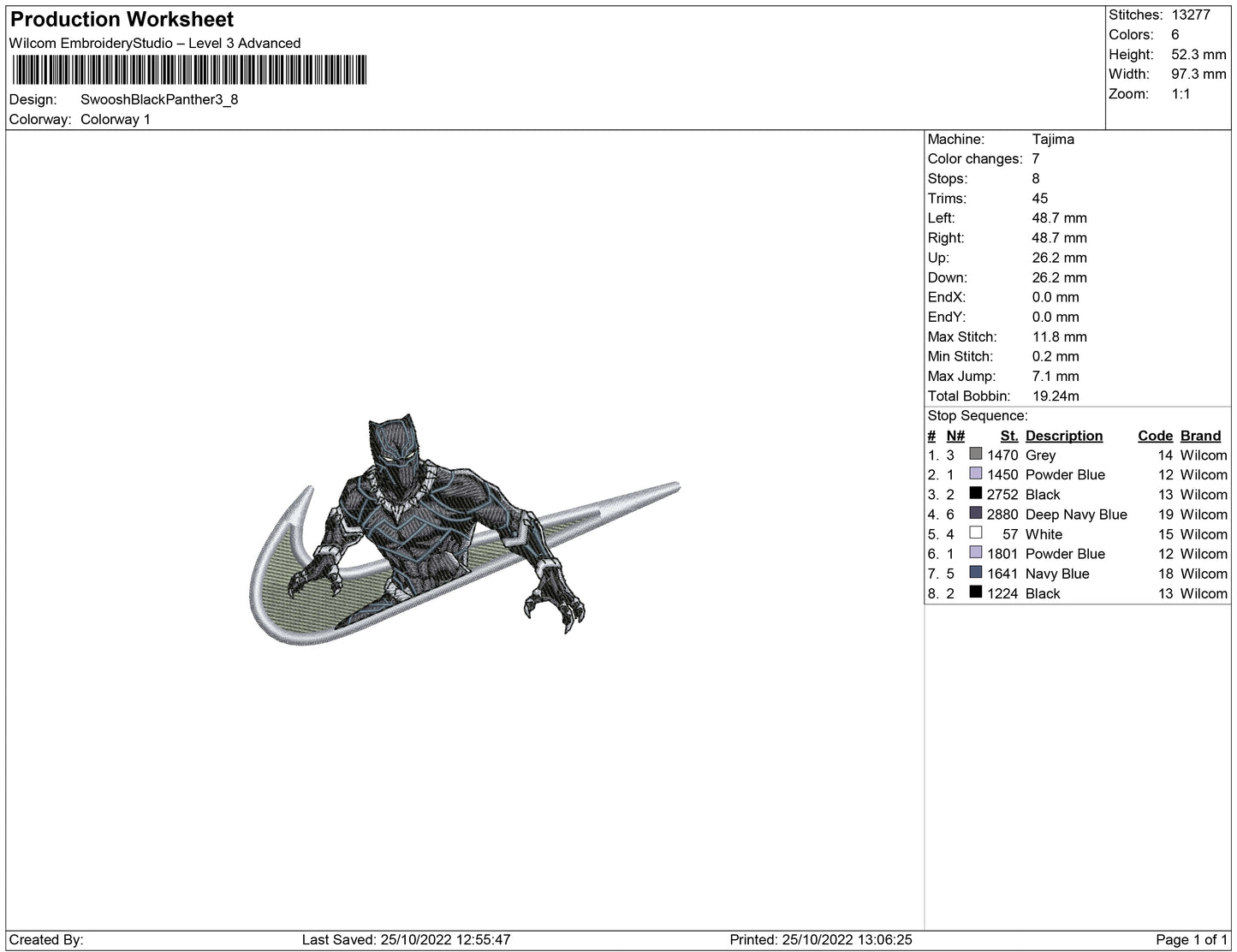Screen dimensions: 1237x952
Task: Click stitch count 2880 in the sequence
Action: click(1002, 514)
